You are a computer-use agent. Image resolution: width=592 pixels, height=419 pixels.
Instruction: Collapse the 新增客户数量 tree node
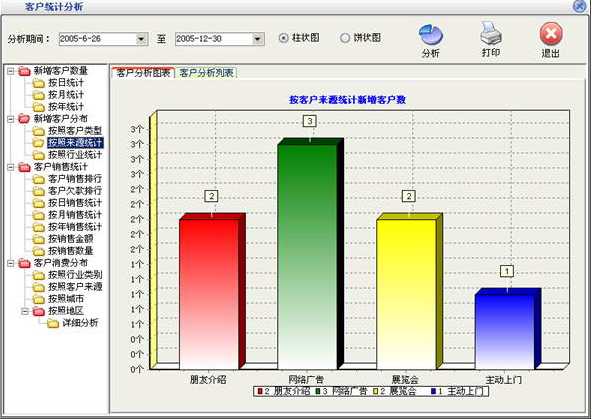pos(11,71)
